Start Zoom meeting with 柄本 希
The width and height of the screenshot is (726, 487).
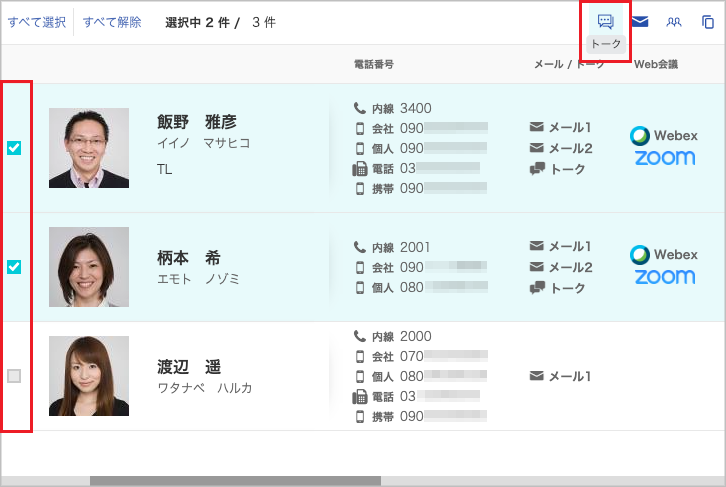(x=664, y=277)
